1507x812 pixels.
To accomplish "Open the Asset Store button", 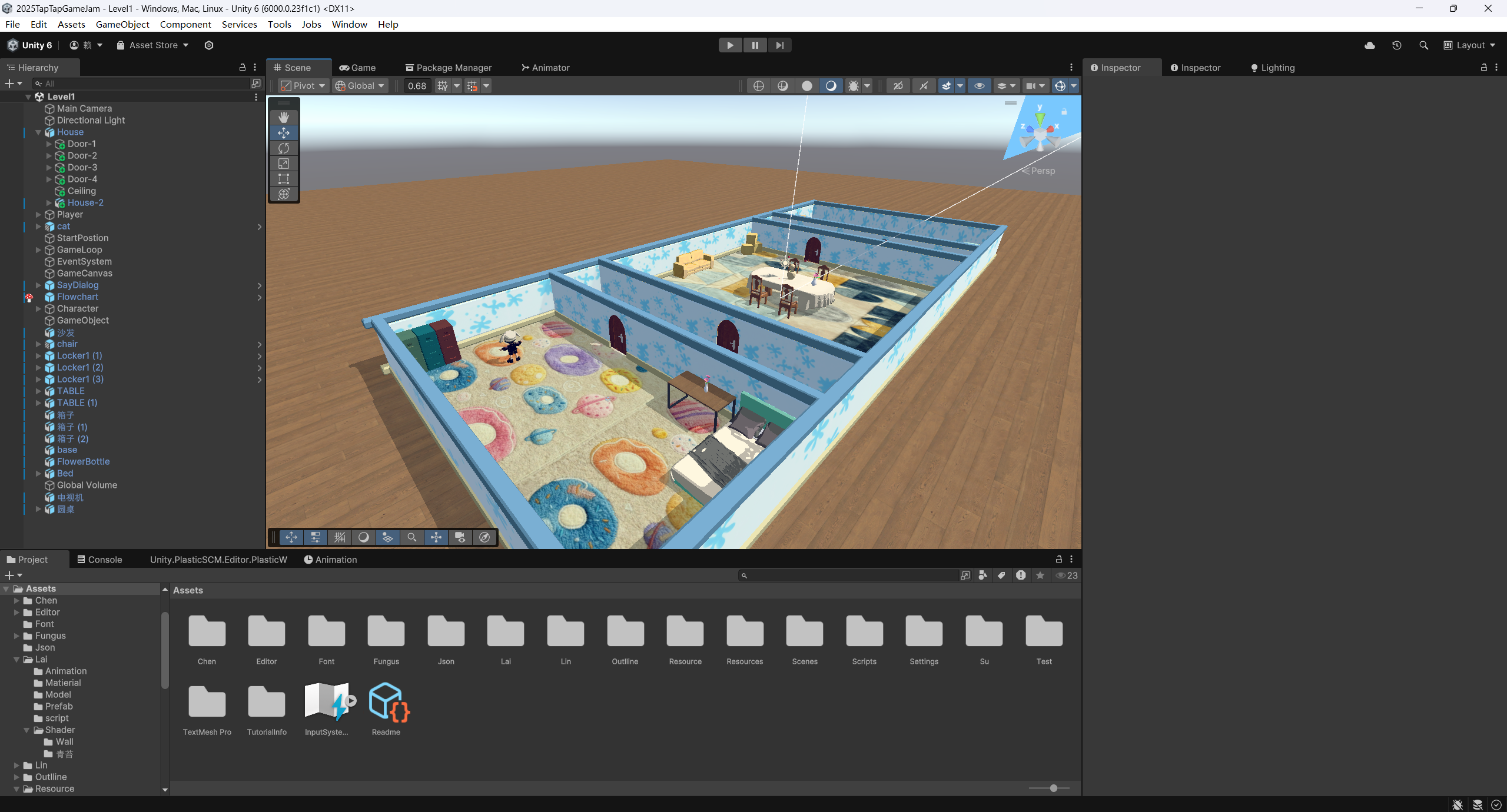I will tap(152, 45).
